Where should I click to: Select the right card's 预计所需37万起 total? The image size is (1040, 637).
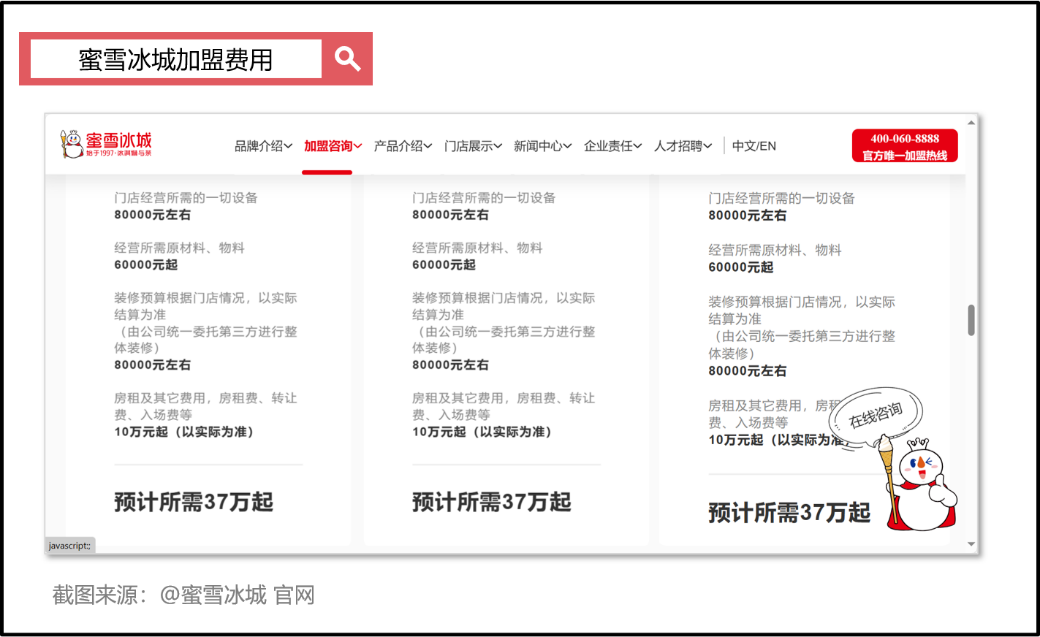(789, 512)
